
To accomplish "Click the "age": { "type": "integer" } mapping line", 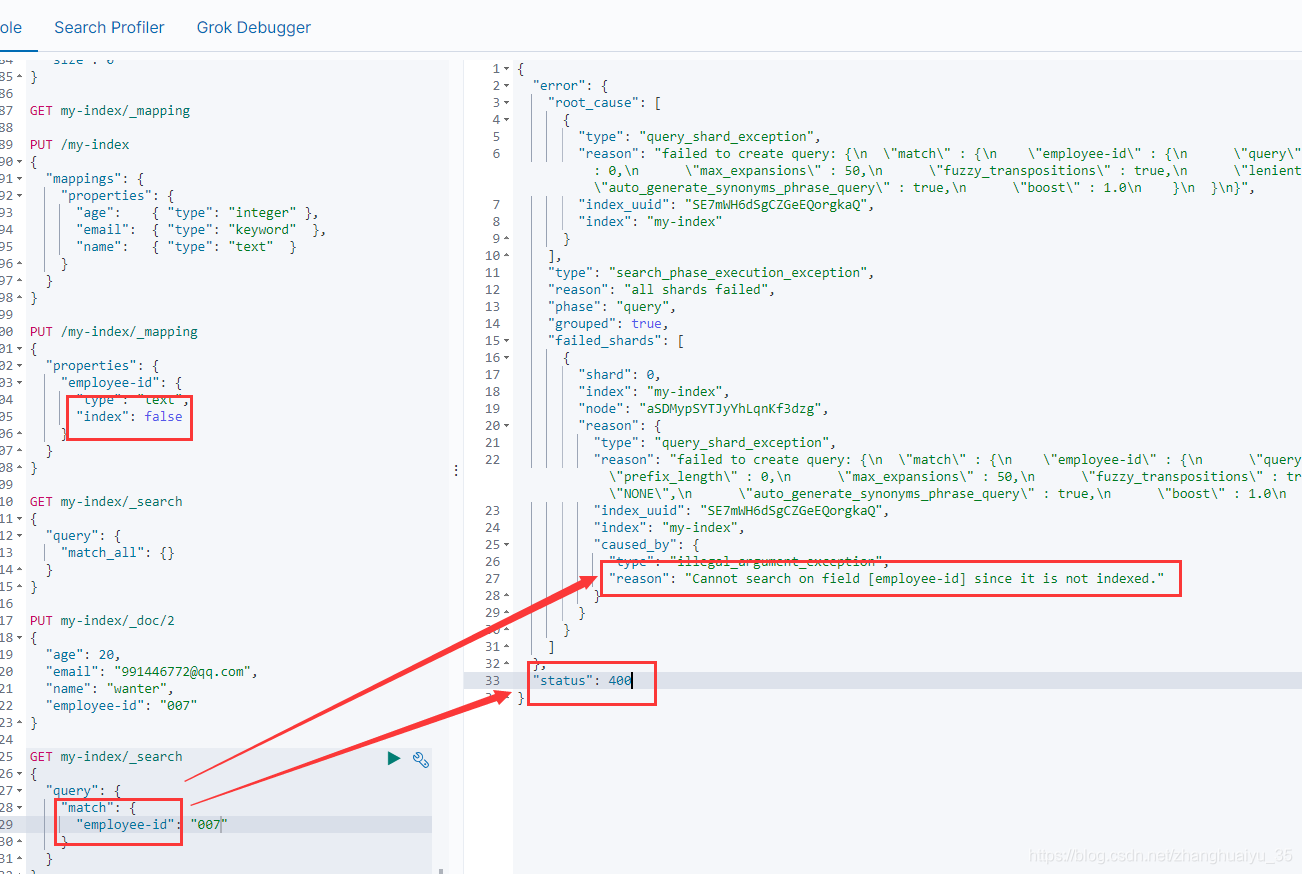I will 197,212.
